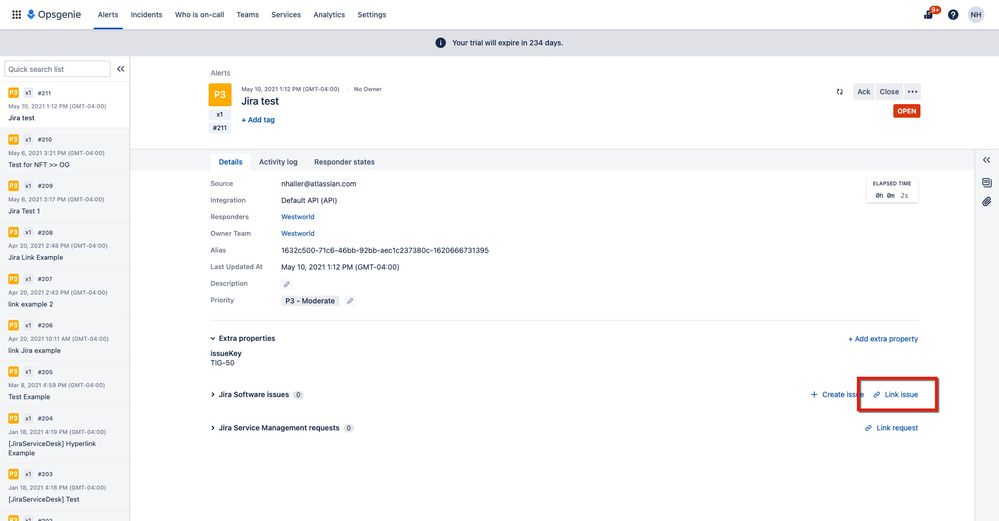Screen dimensions: 999x521
Task: Open the Alerts navigation tab
Action: coord(108,15)
